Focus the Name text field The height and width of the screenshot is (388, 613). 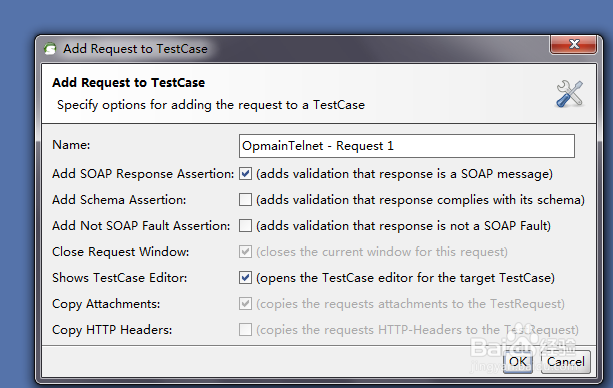(407, 146)
